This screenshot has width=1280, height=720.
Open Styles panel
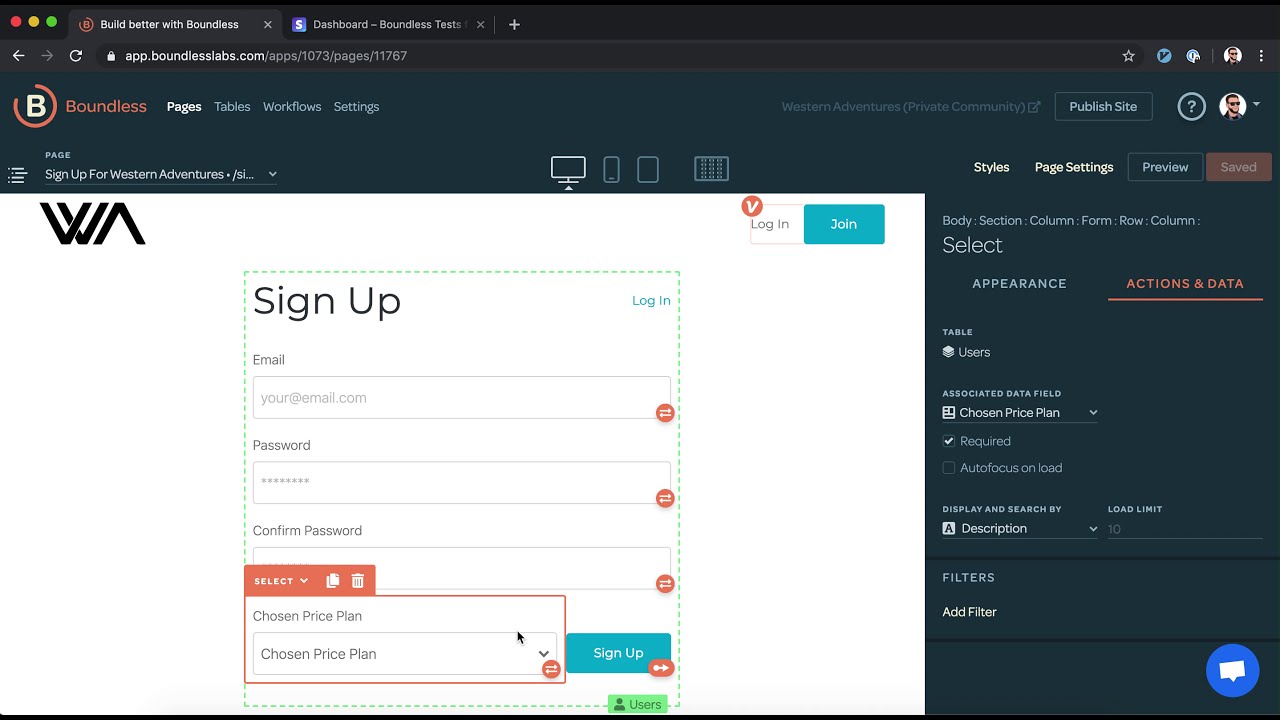point(991,167)
